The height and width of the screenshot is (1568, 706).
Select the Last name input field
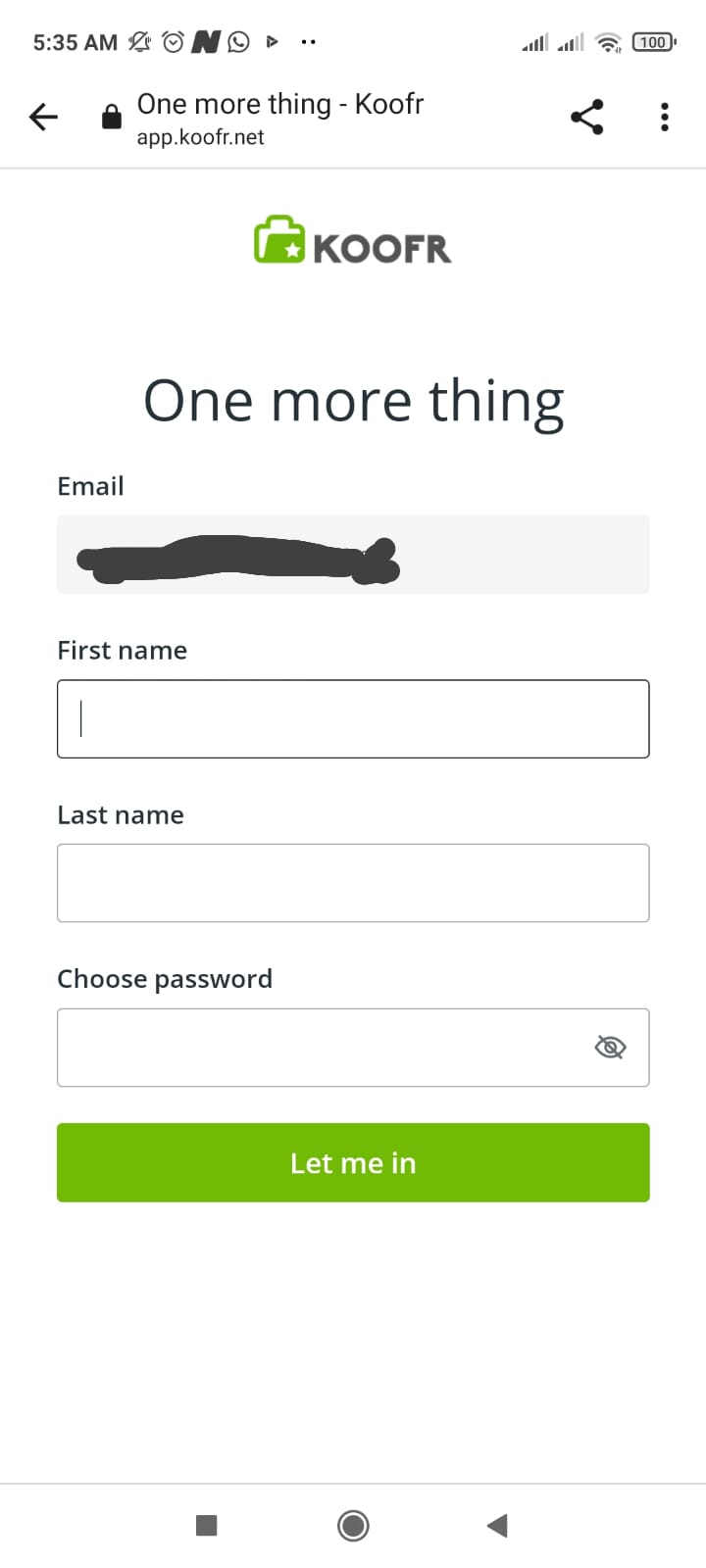coord(353,883)
